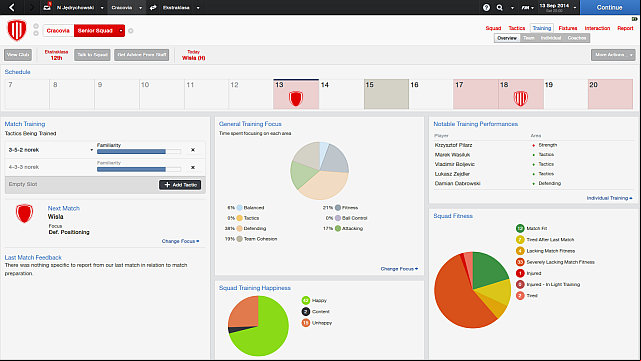Open the Individual Training link
The image size is (641, 361).
610,198
